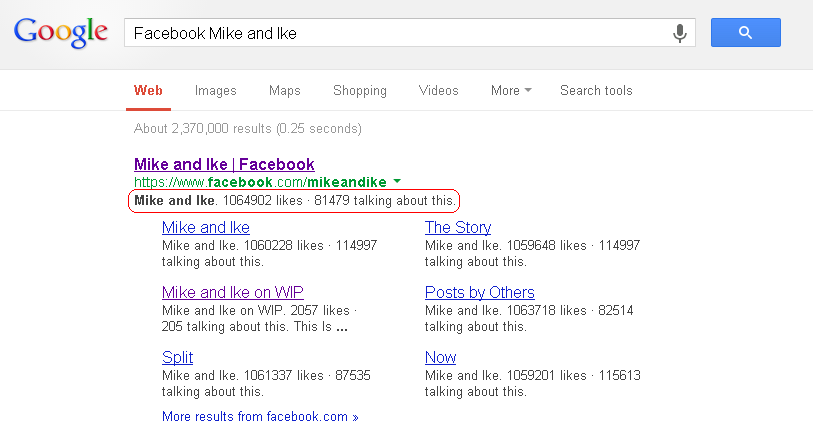The width and height of the screenshot is (813, 443).
Task: Click snippet mentioning 2057 likes
Action: click(x=260, y=319)
